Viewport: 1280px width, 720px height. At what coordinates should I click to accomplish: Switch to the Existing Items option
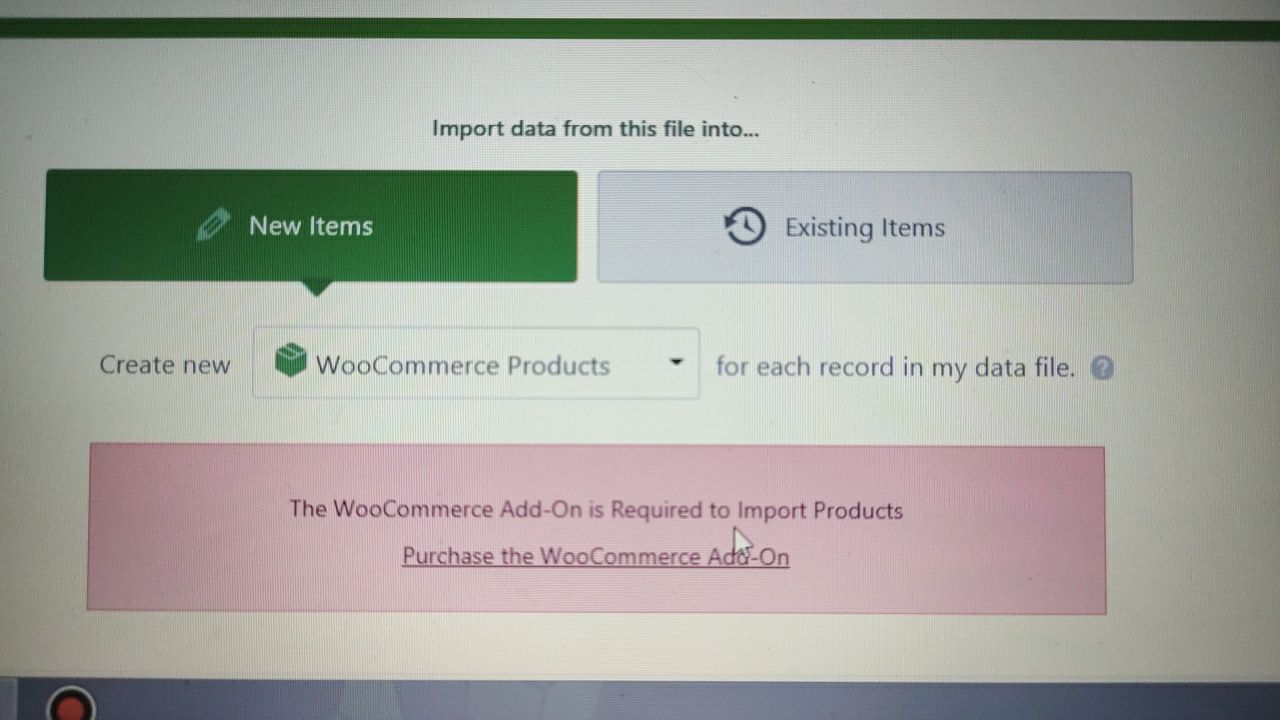pos(865,228)
